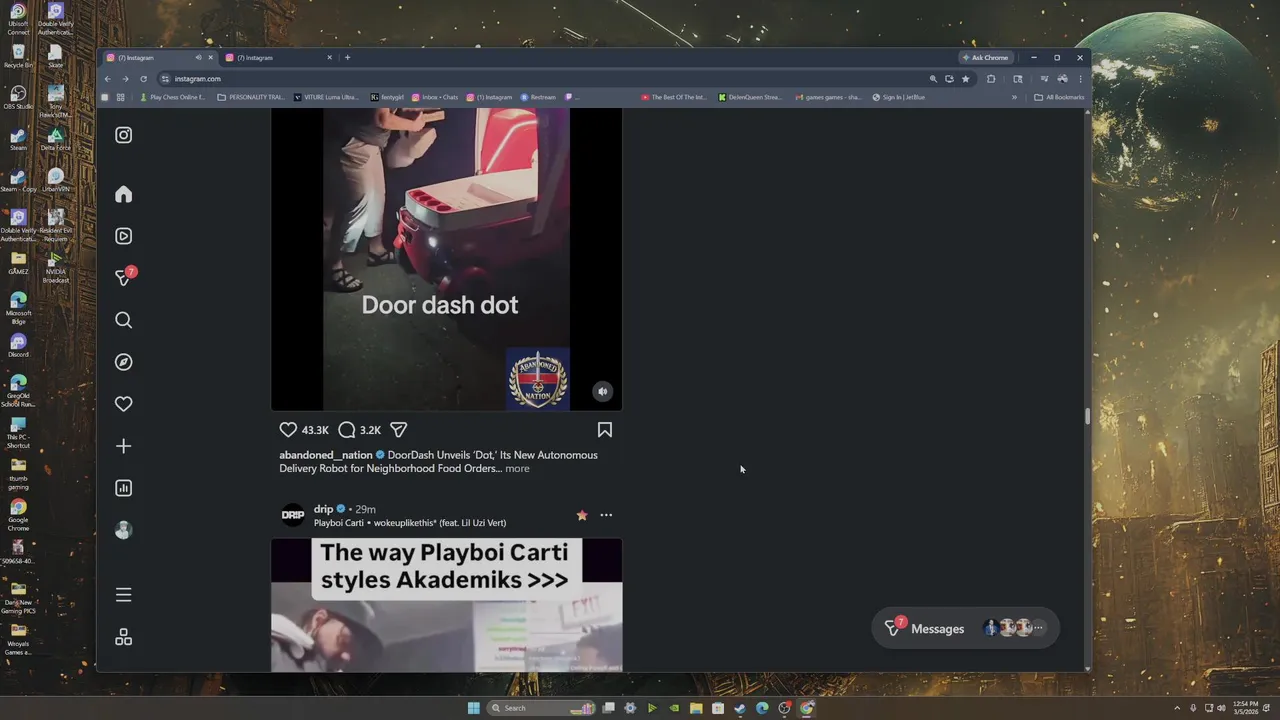Open more options on drip post

[x=606, y=515]
